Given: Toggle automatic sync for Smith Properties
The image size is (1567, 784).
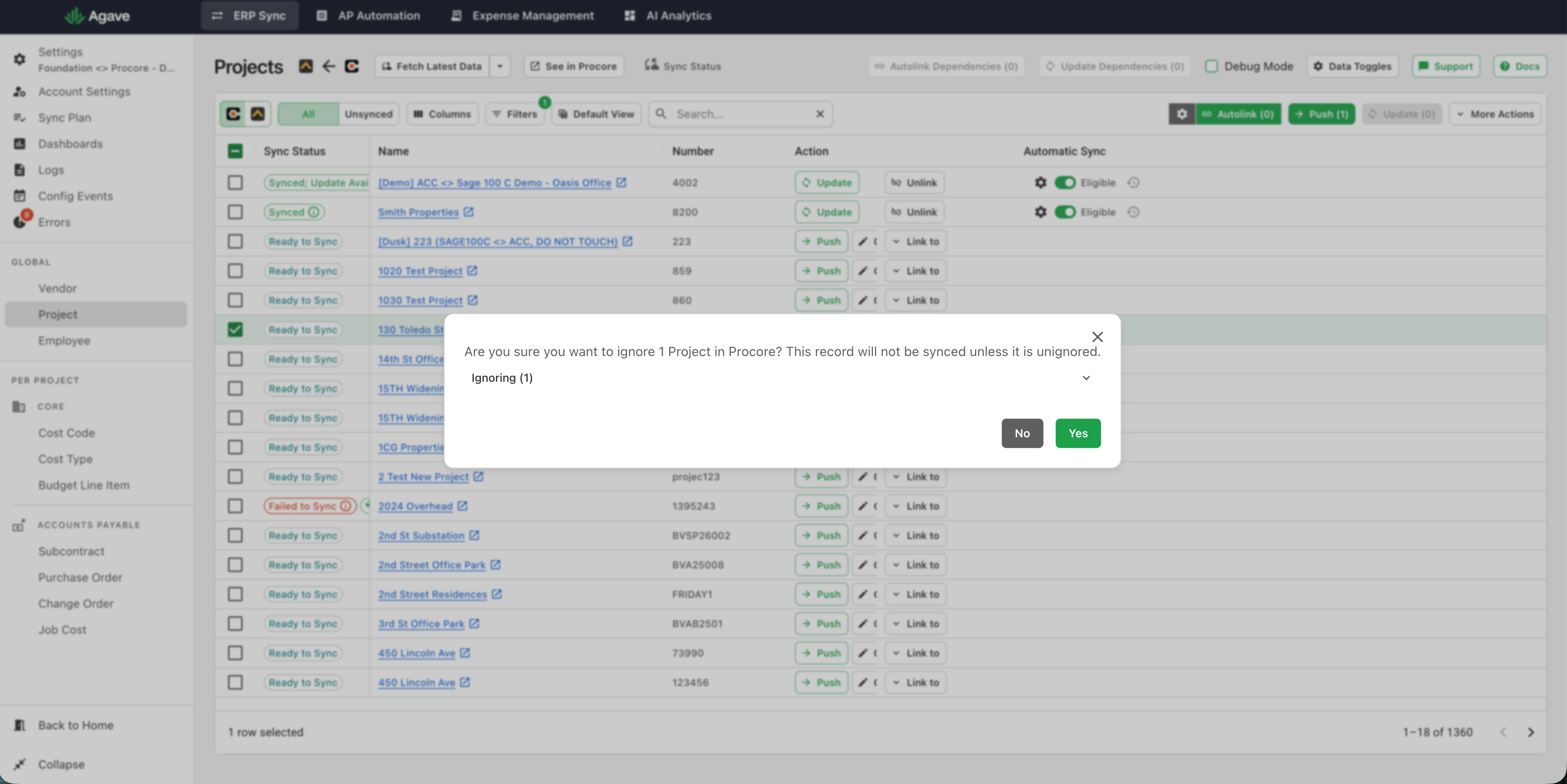Looking at the screenshot, I should point(1065,212).
